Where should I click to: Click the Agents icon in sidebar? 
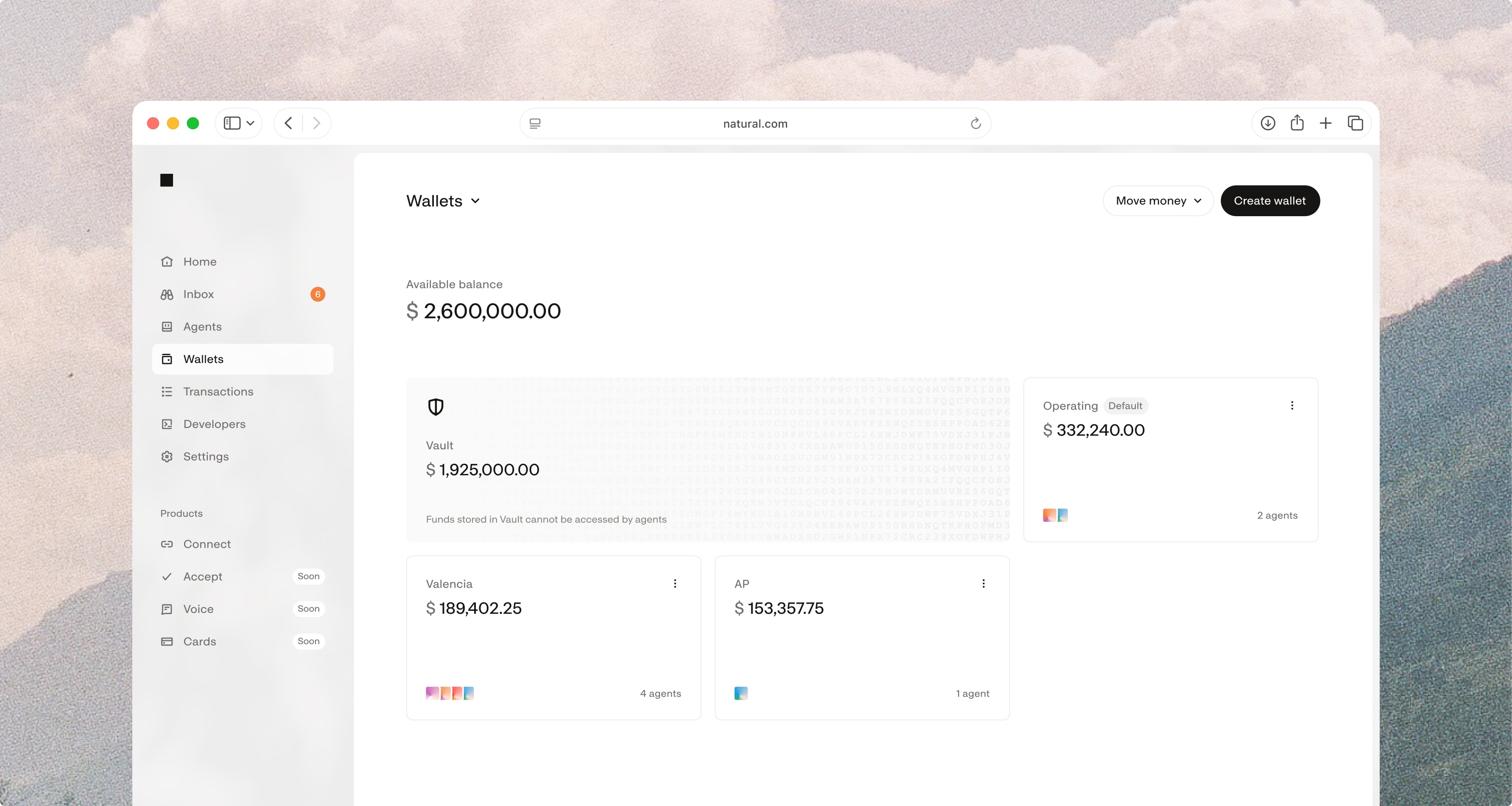167,327
